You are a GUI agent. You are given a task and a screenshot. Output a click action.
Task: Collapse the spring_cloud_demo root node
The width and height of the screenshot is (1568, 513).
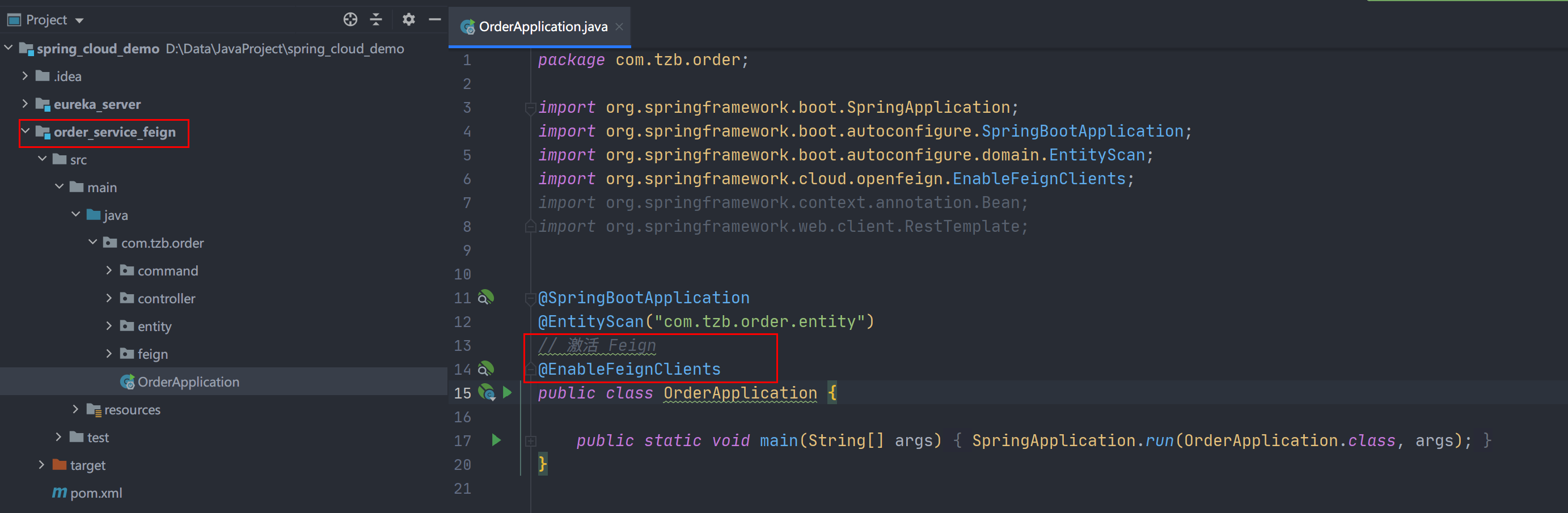click(9, 48)
